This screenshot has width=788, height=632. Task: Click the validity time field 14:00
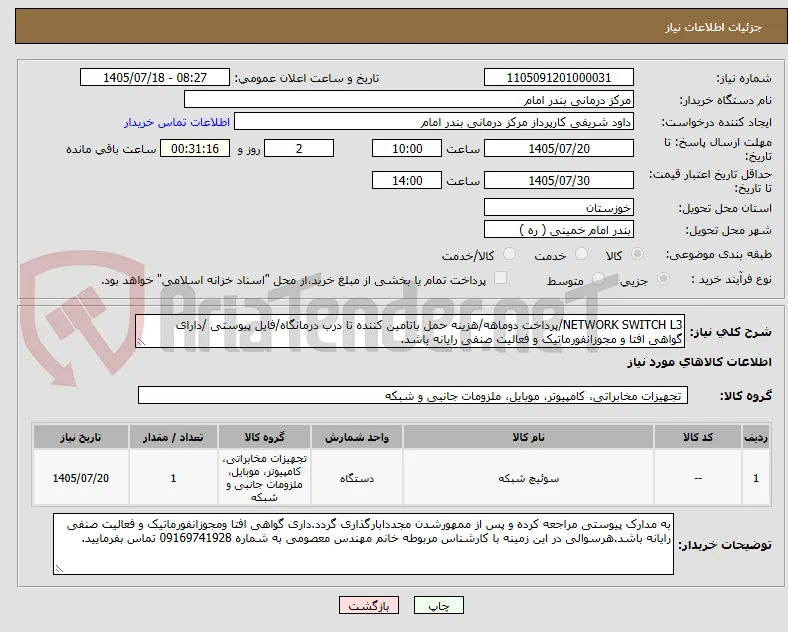[407, 180]
